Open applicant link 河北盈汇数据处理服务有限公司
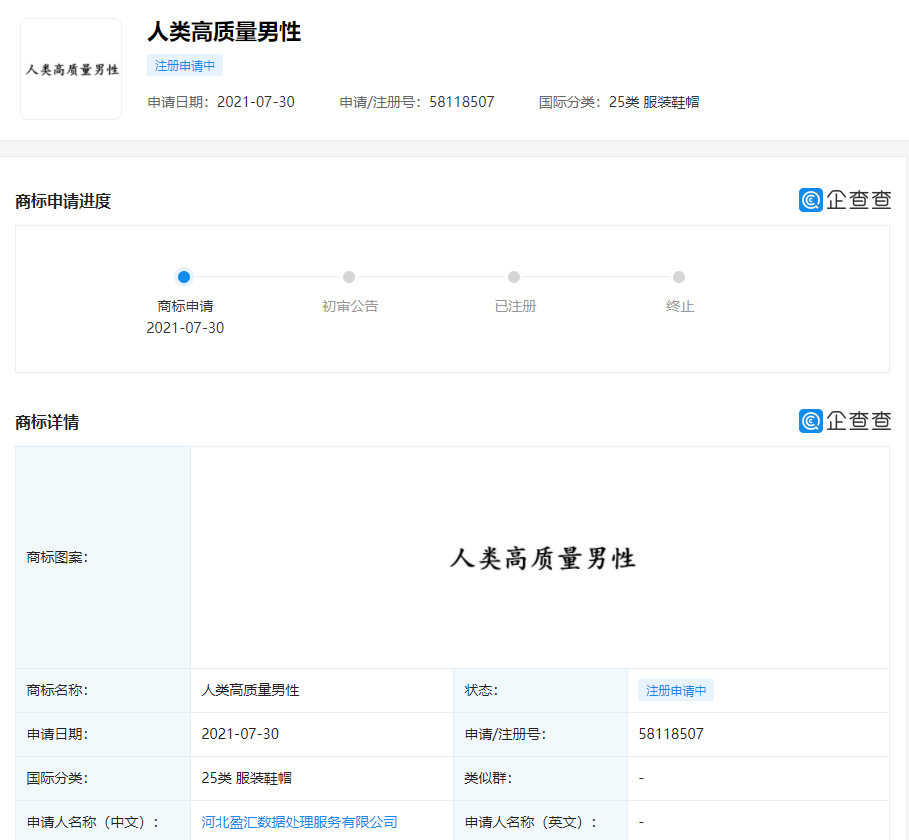Screen dimensions: 909x840 click(x=299, y=822)
